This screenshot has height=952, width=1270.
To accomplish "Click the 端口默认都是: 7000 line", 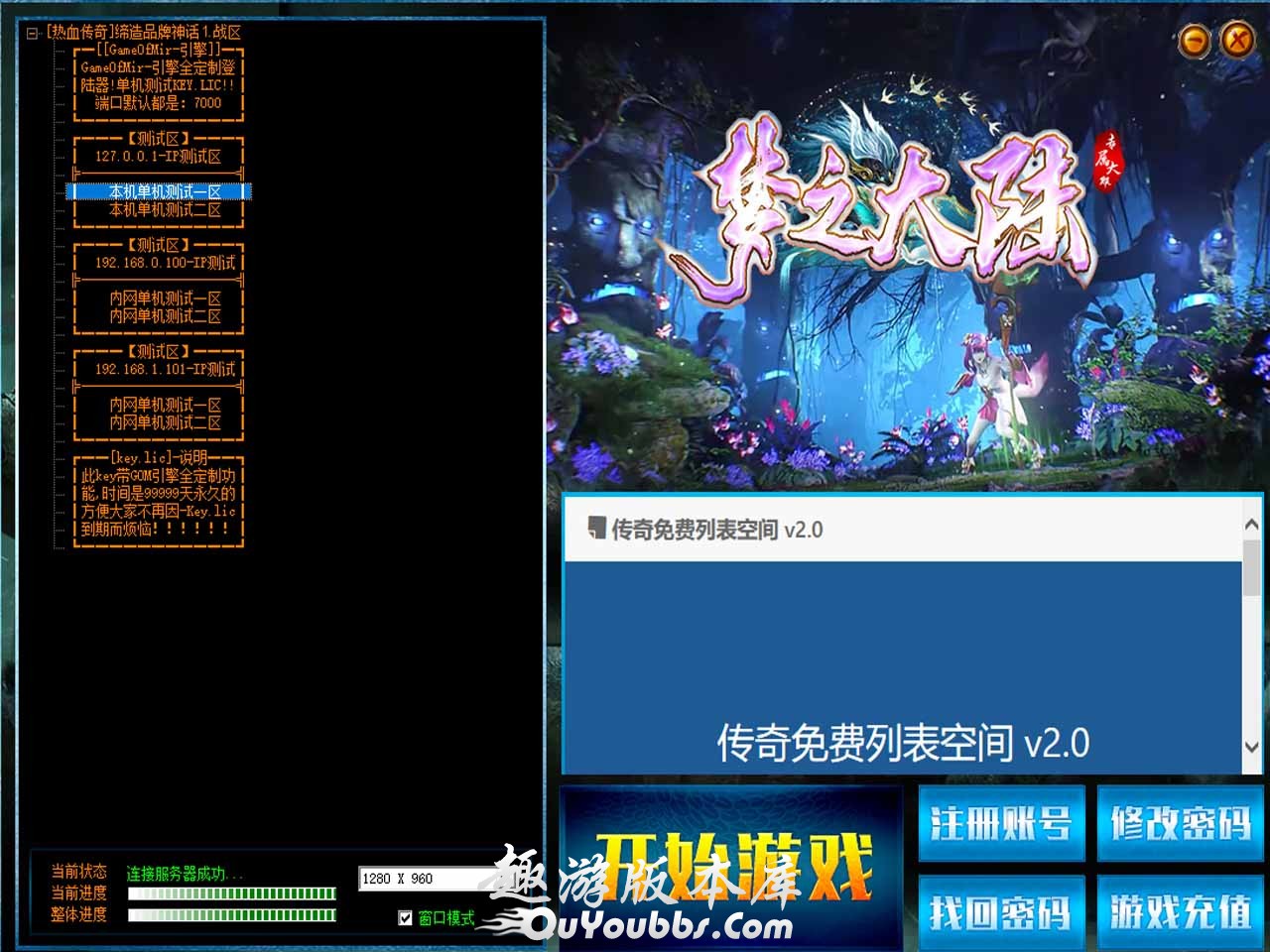I will point(159,102).
